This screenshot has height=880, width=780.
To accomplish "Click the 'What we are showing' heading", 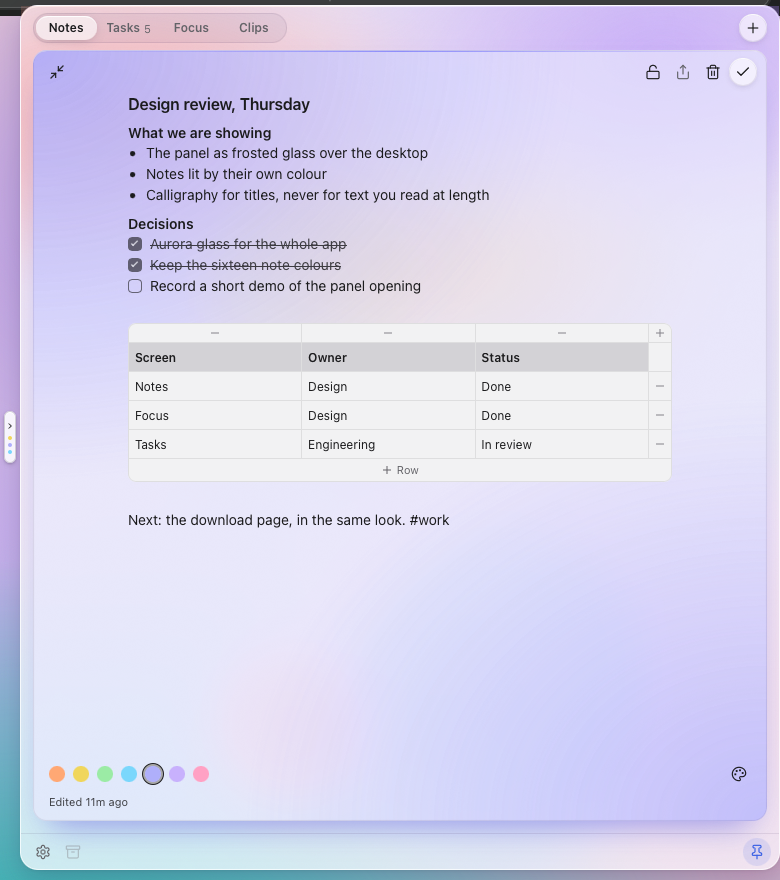I will tap(200, 133).
